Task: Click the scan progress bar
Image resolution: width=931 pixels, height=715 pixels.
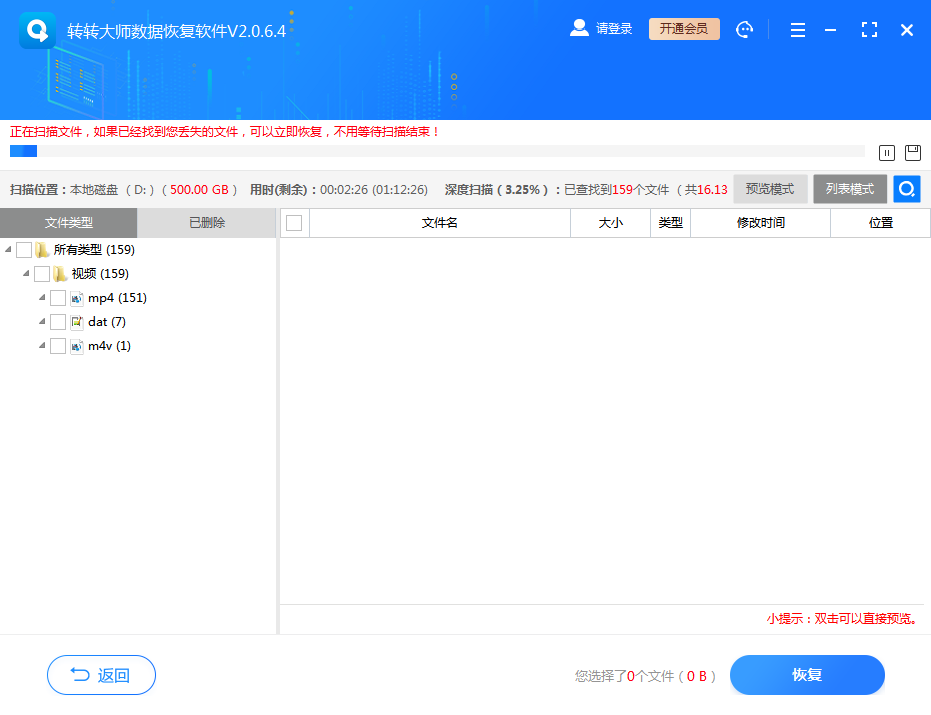Action: (437, 151)
